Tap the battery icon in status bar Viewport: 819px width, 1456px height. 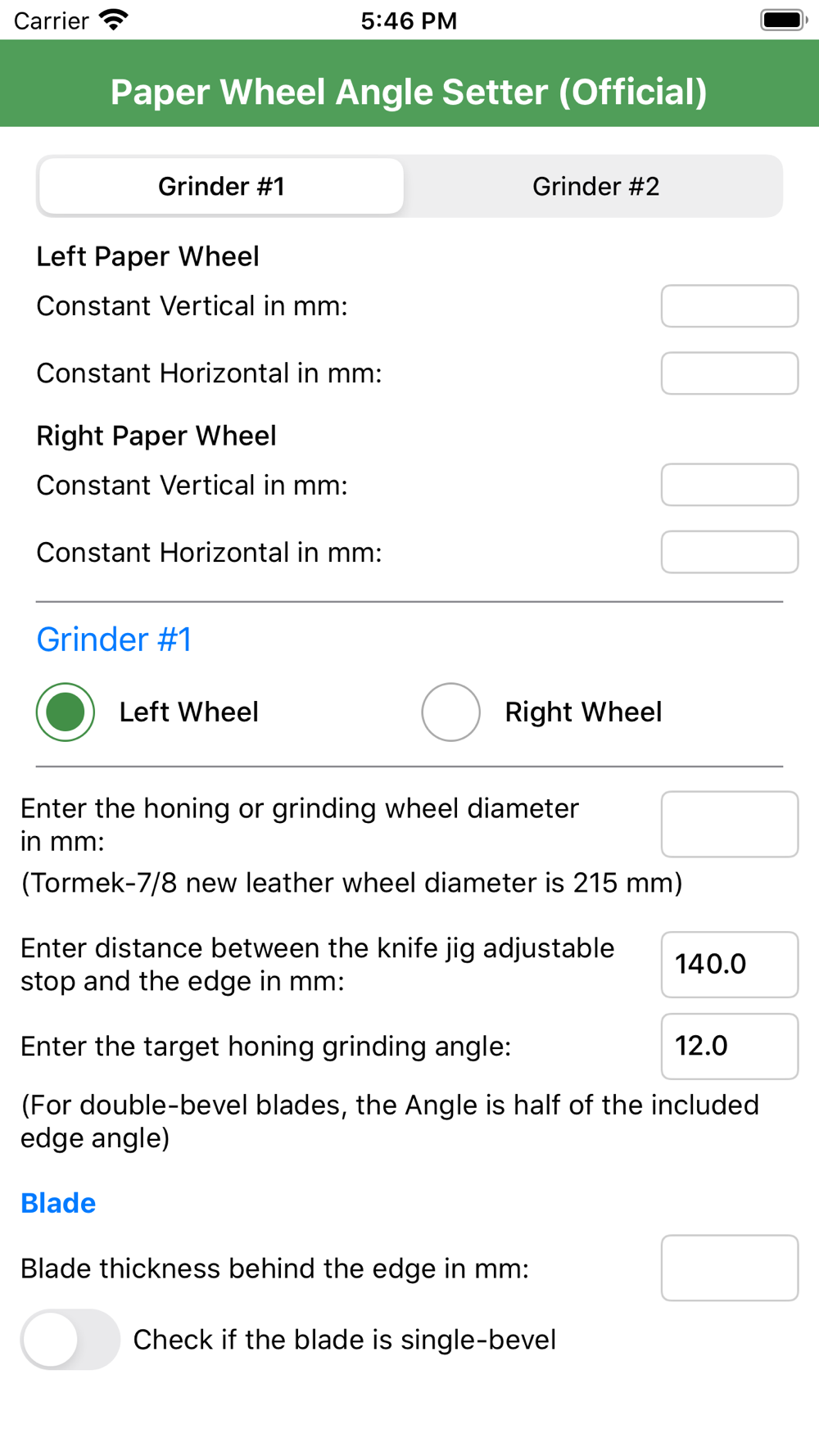pos(783,20)
